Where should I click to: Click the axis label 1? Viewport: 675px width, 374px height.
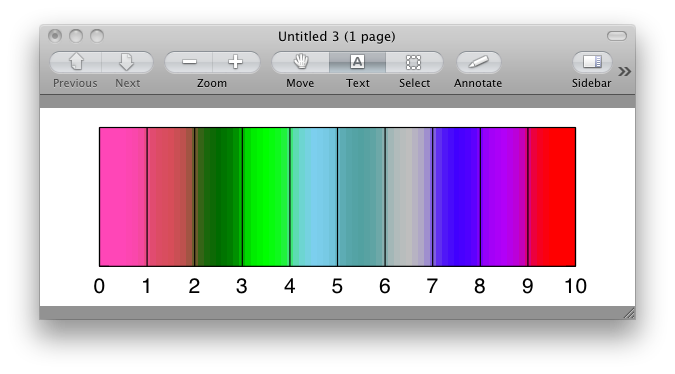click(x=146, y=286)
